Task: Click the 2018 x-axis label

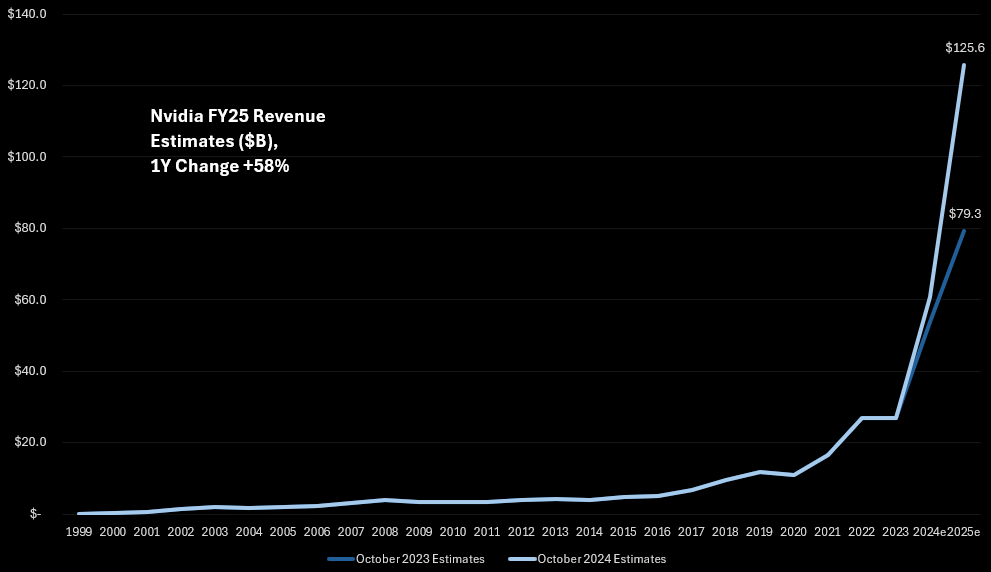Action: tap(726, 532)
